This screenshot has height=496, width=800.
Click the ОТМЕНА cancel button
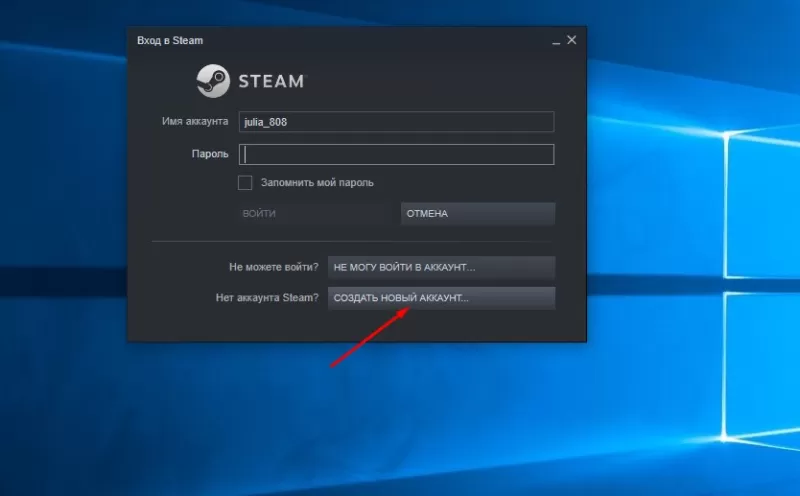pos(478,214)
